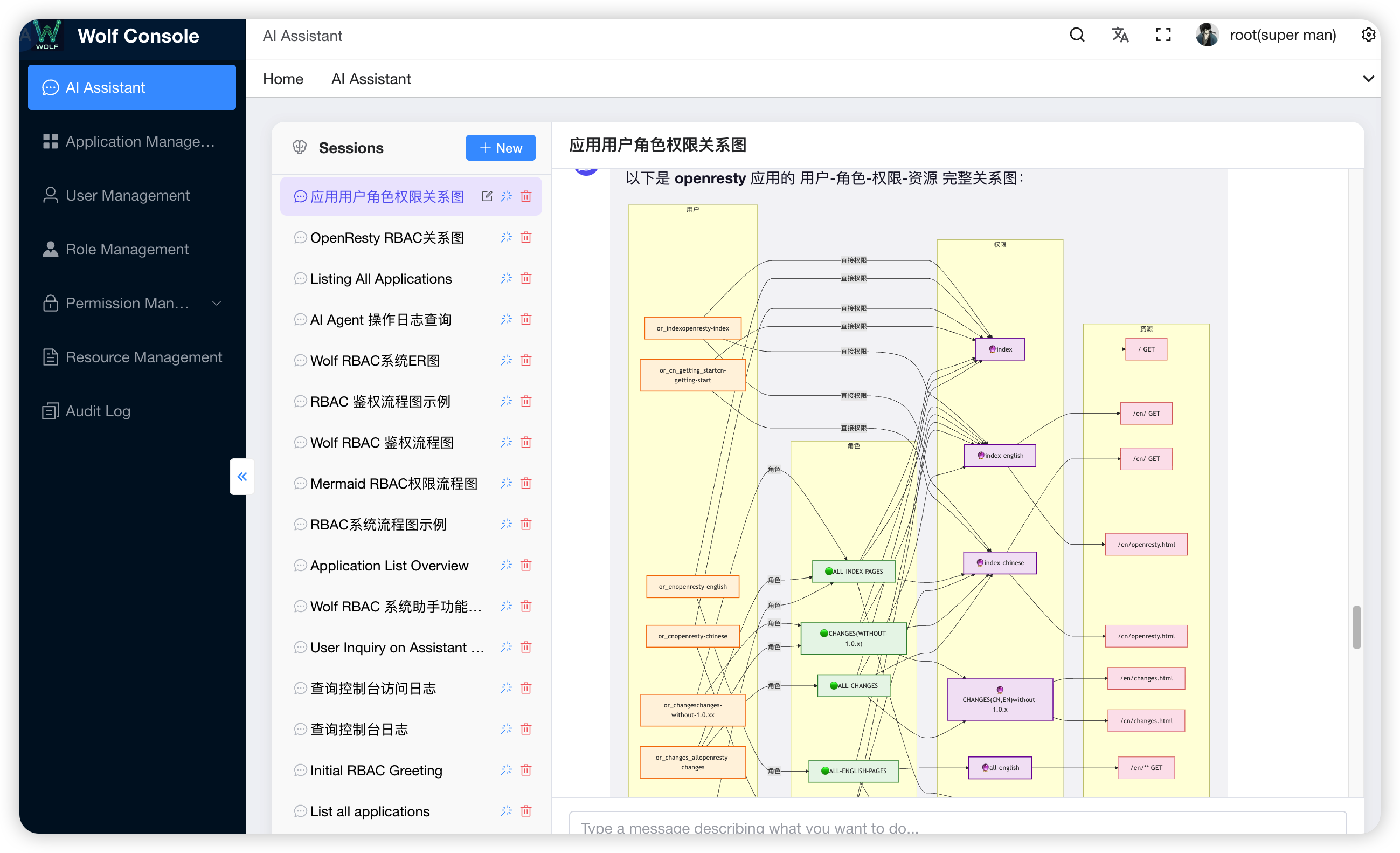Delete the AI Agent 操作日志查询 session

(526, 319)
